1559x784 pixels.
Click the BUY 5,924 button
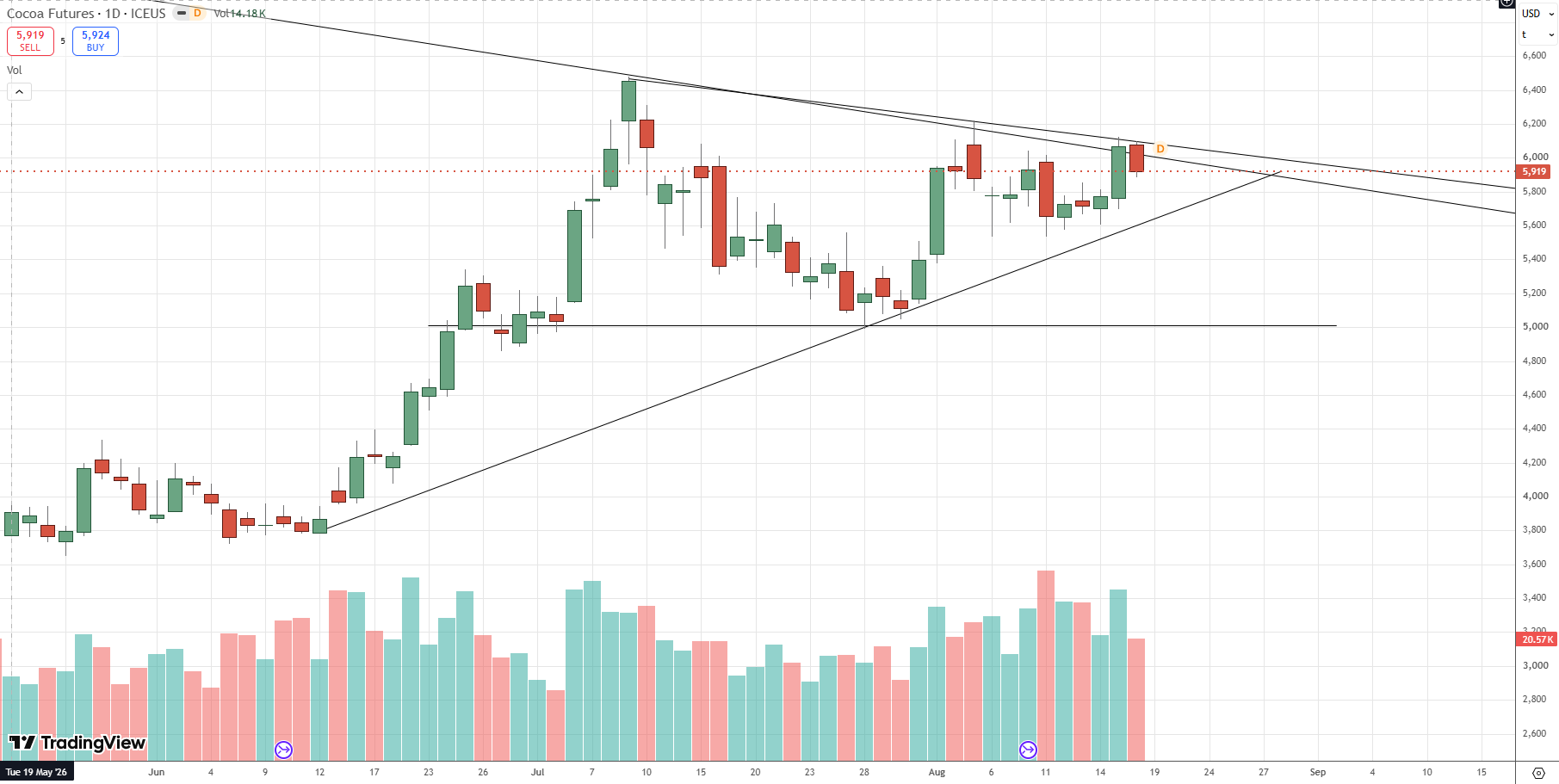pyautogui.click(x=96, y=41)
